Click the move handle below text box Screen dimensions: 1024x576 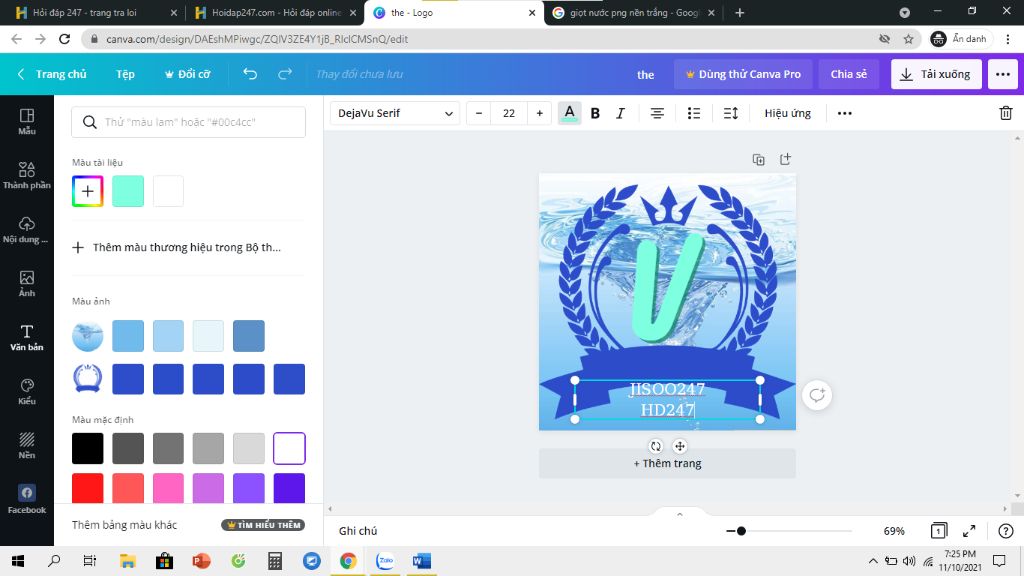680,446
